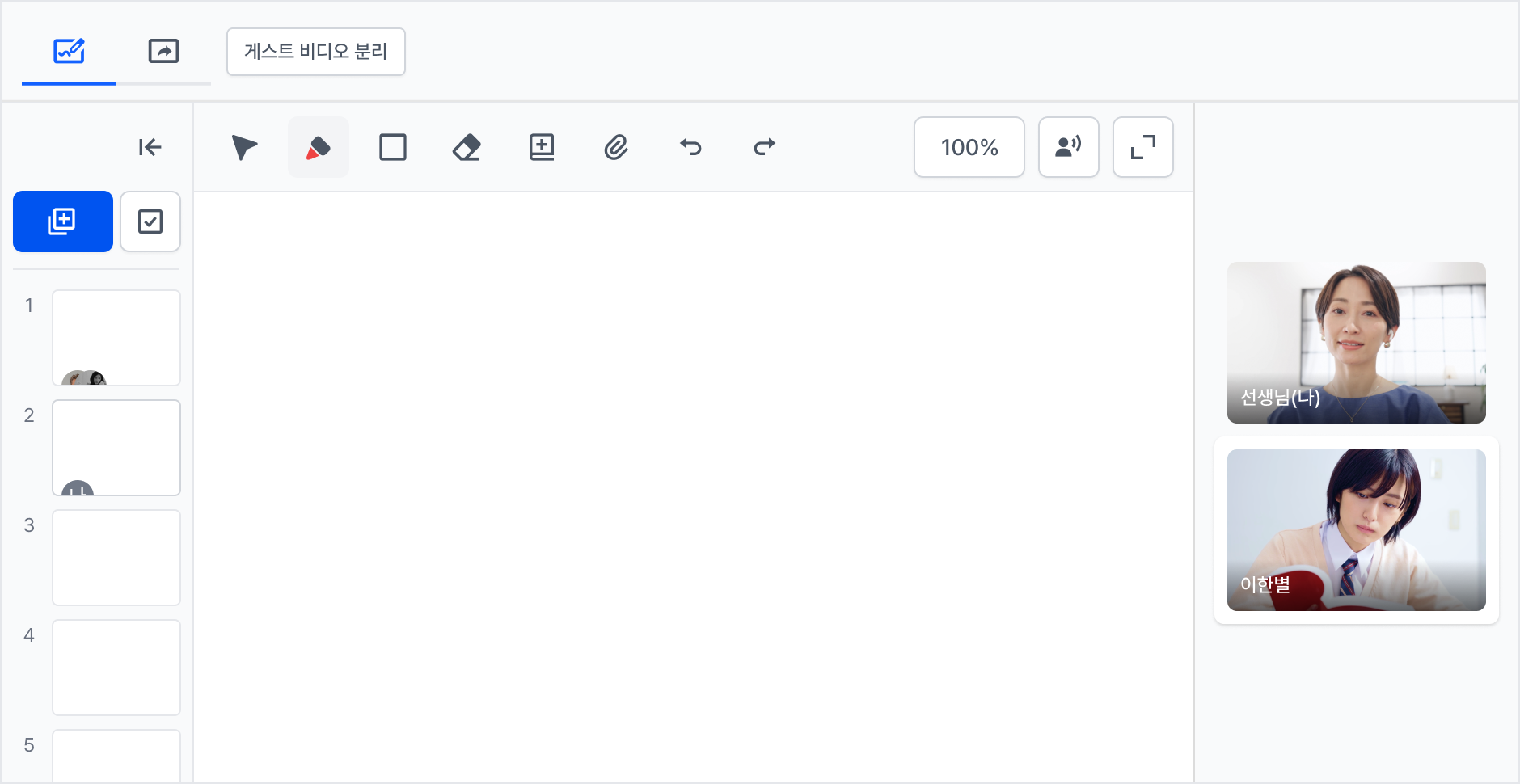The width and height of the screenshot is (1520, 784).
Task: Open page 2 thumbnail
Action: 116,448
